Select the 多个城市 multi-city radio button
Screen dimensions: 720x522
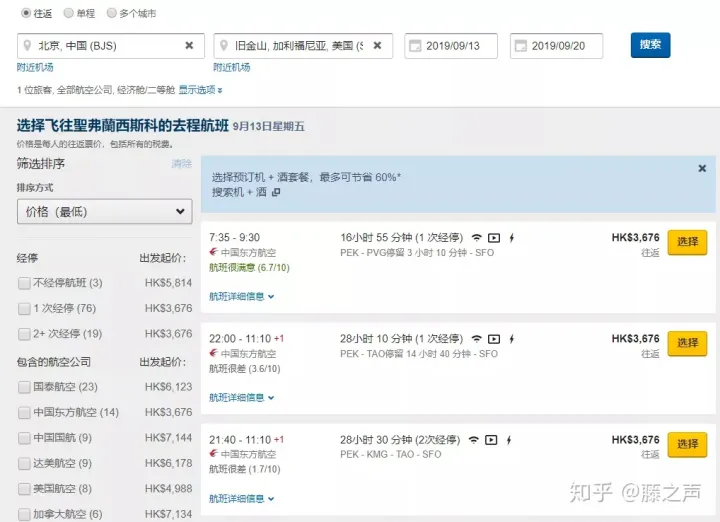click(x=111, y=13)
